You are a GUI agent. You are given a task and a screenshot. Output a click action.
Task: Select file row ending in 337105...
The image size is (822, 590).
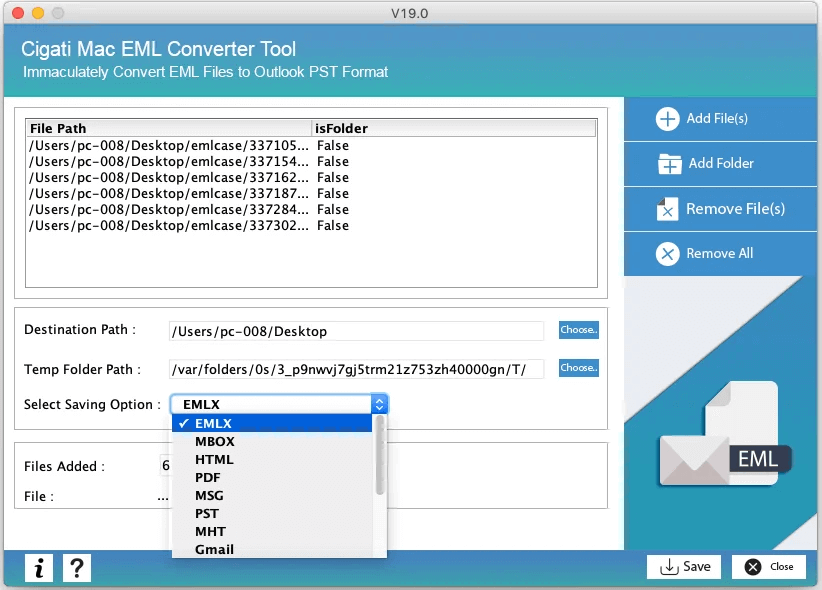(x=311, y=145)
